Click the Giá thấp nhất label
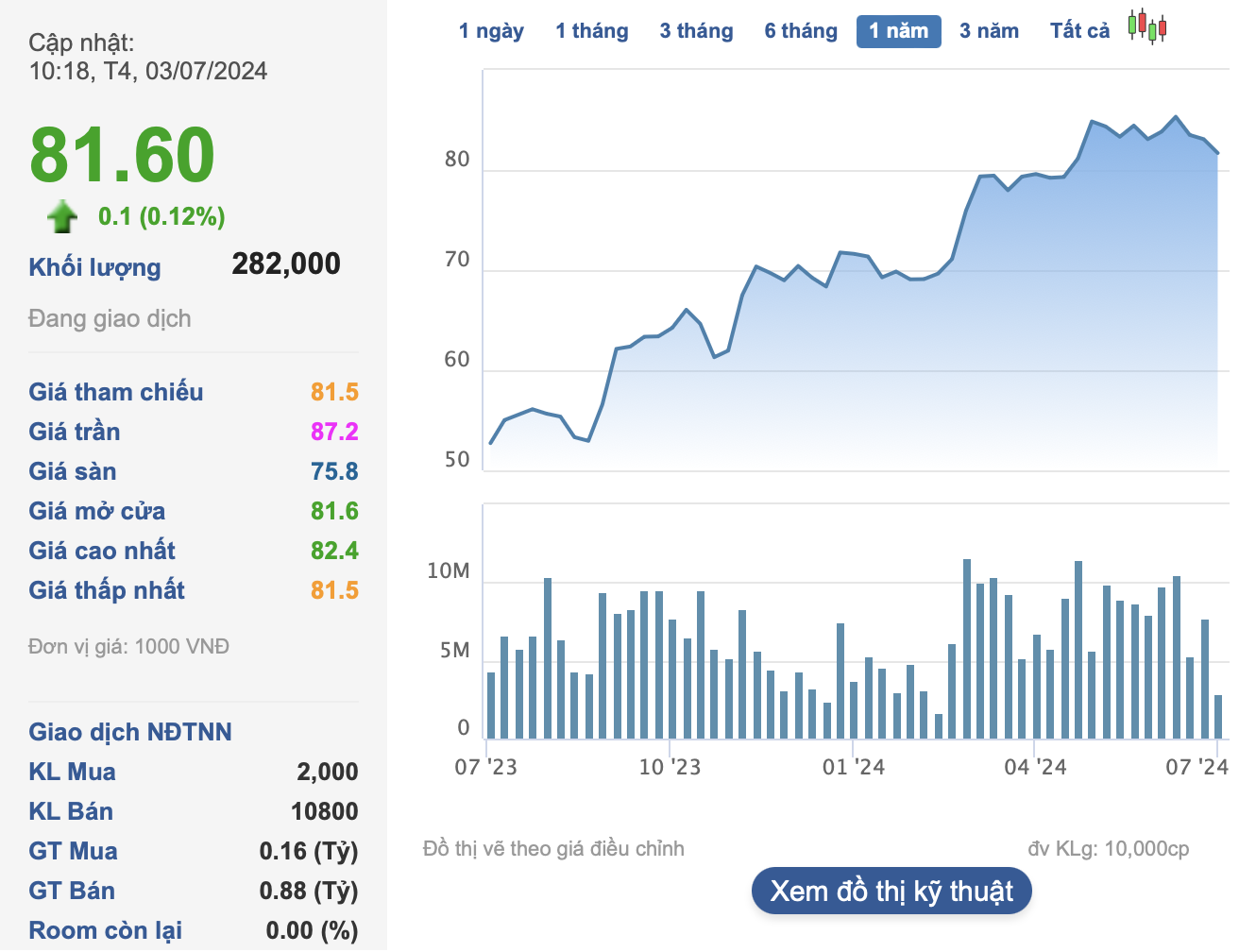1239x952 pixels. [x=107, y=590]
